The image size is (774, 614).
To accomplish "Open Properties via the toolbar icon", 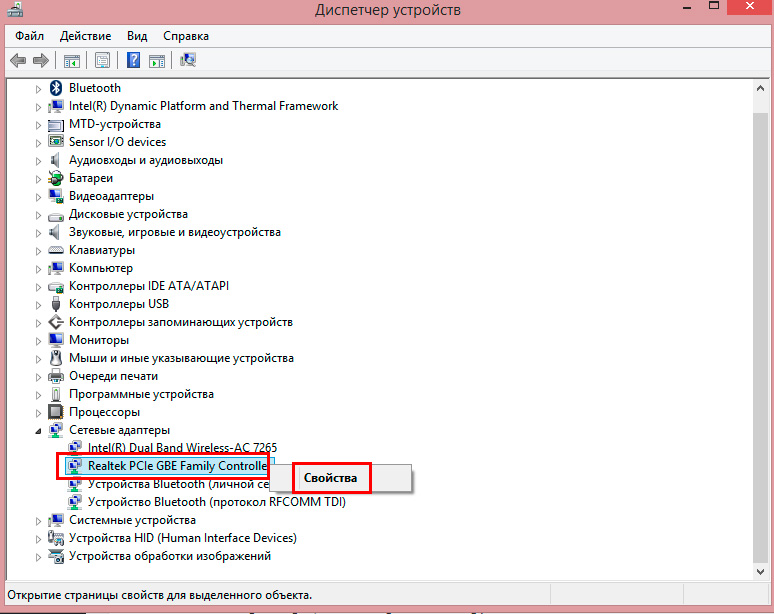I will point(102,60).
